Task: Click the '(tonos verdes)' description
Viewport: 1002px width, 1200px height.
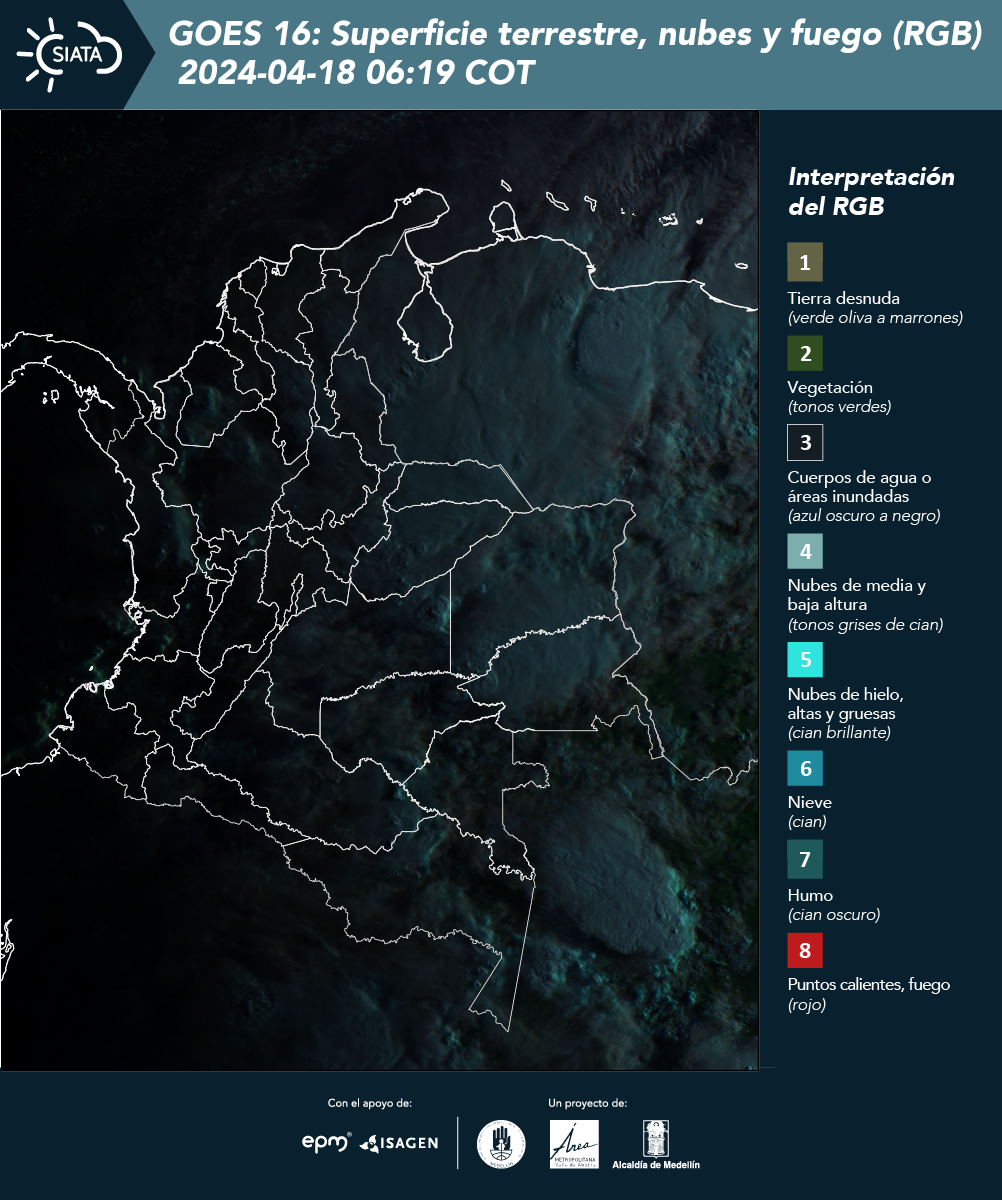Action: coord(839,407)
